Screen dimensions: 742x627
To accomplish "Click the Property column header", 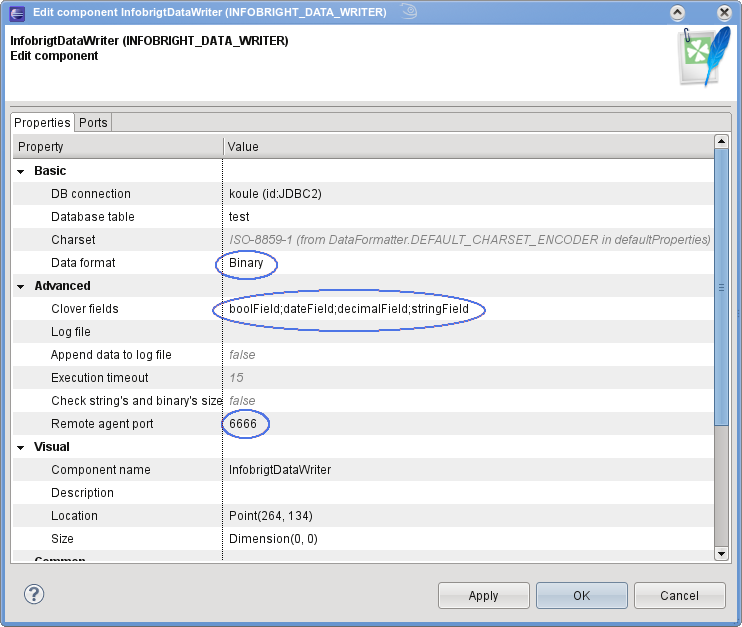I will (x=118, y=147).
